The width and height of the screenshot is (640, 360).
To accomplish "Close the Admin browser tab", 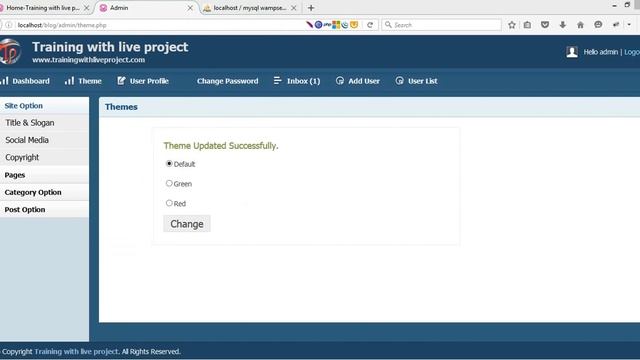I will (x=190, y=8).
